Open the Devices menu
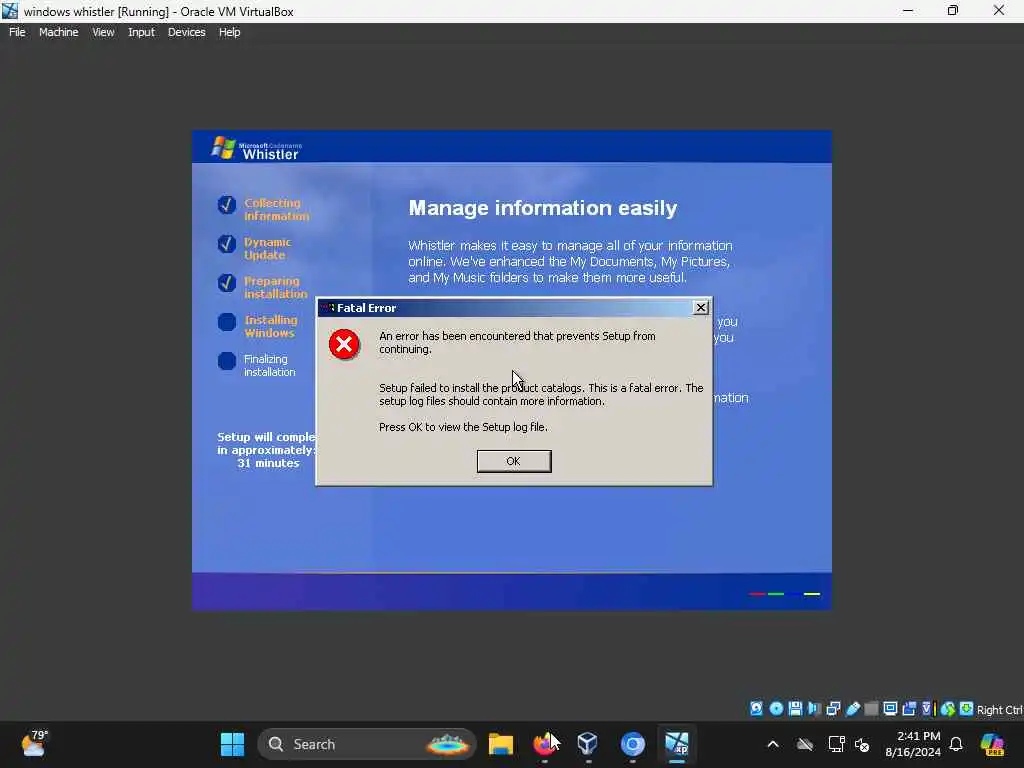Image resolution: width=1024 pixels, height=768 pixels. (186, 32)
